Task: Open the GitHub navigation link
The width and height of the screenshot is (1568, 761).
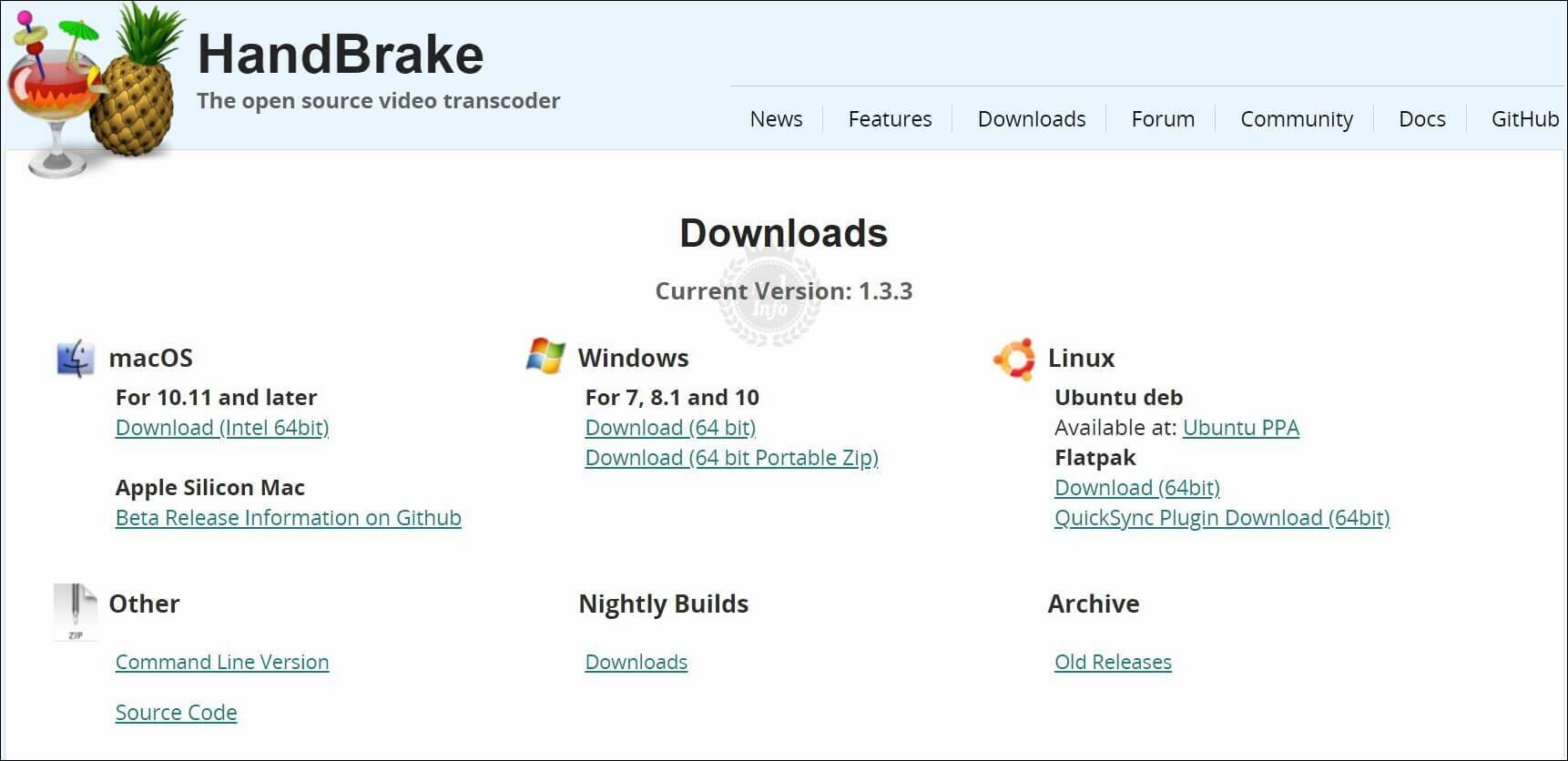Action: pos(1525,119)
